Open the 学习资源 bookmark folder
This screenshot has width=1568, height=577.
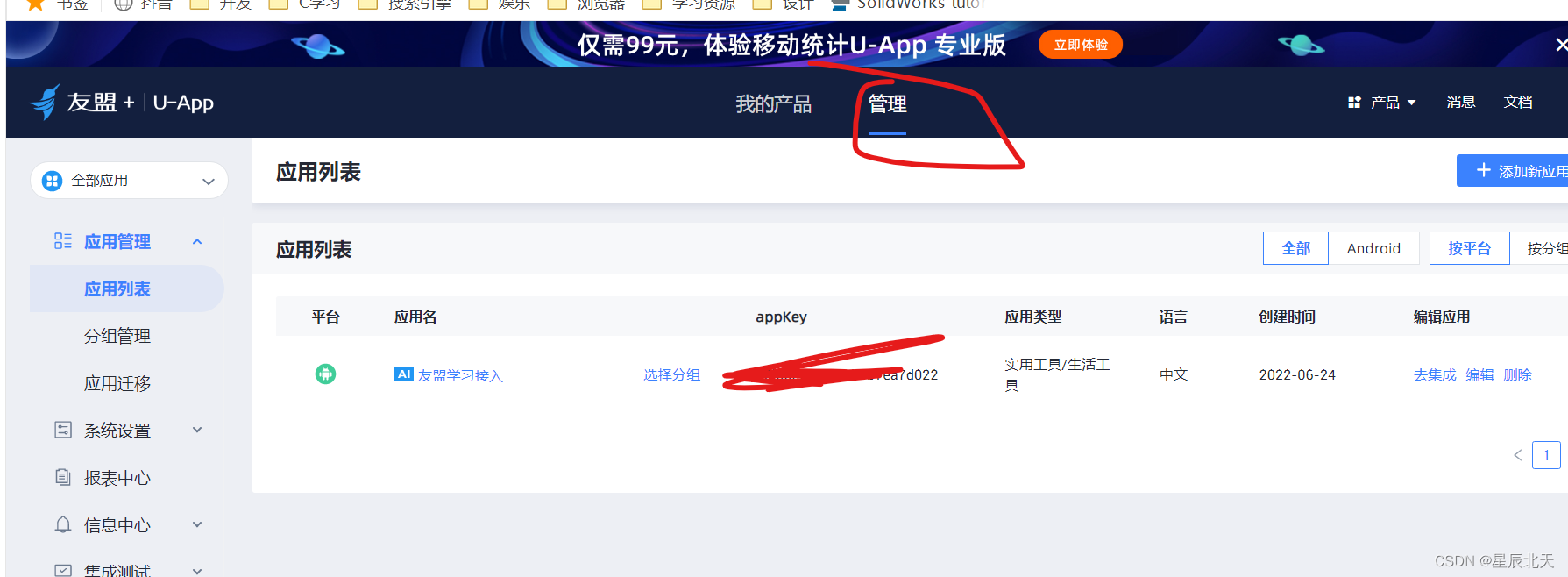tap(690, 4)
